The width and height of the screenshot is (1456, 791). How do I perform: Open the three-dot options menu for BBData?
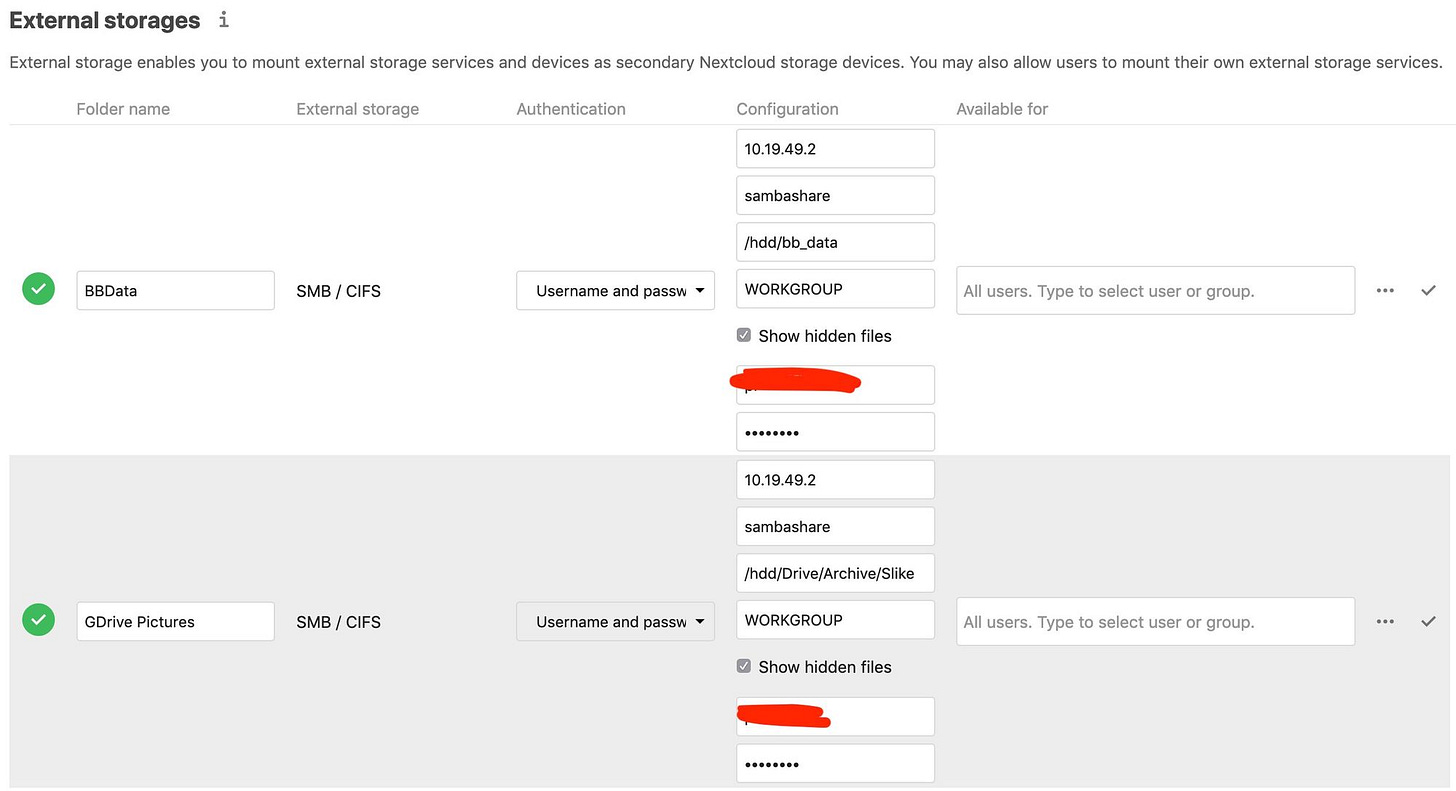coord(1385,290)
